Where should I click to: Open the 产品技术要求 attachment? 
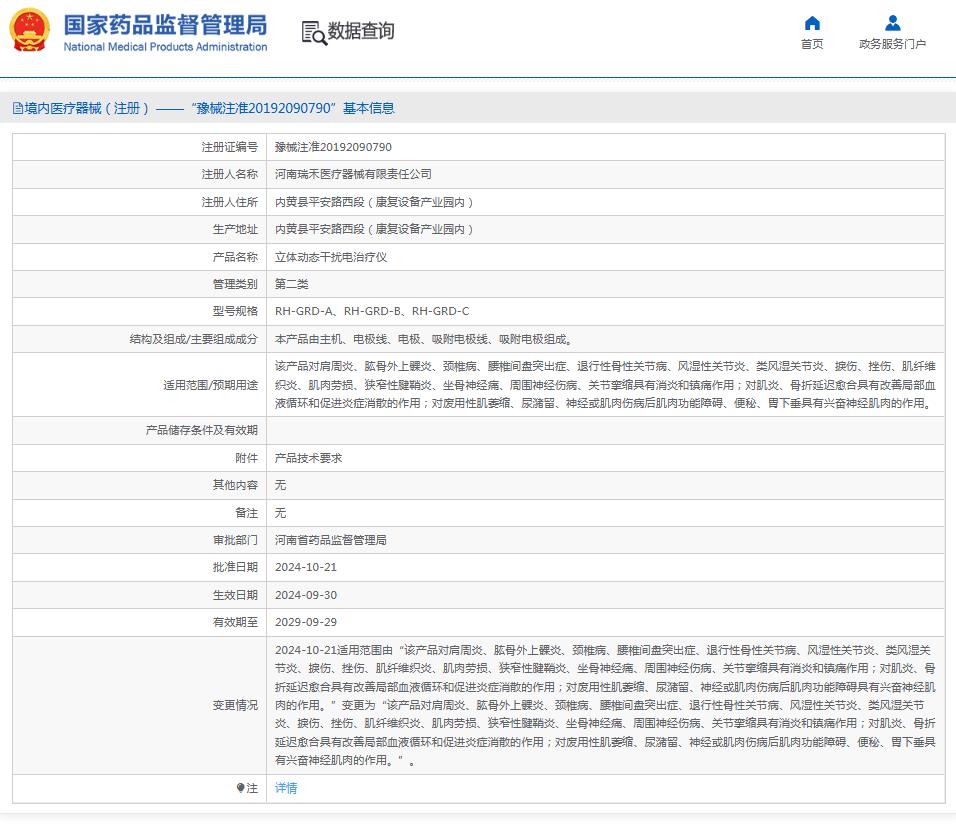(x=308, y=457)
